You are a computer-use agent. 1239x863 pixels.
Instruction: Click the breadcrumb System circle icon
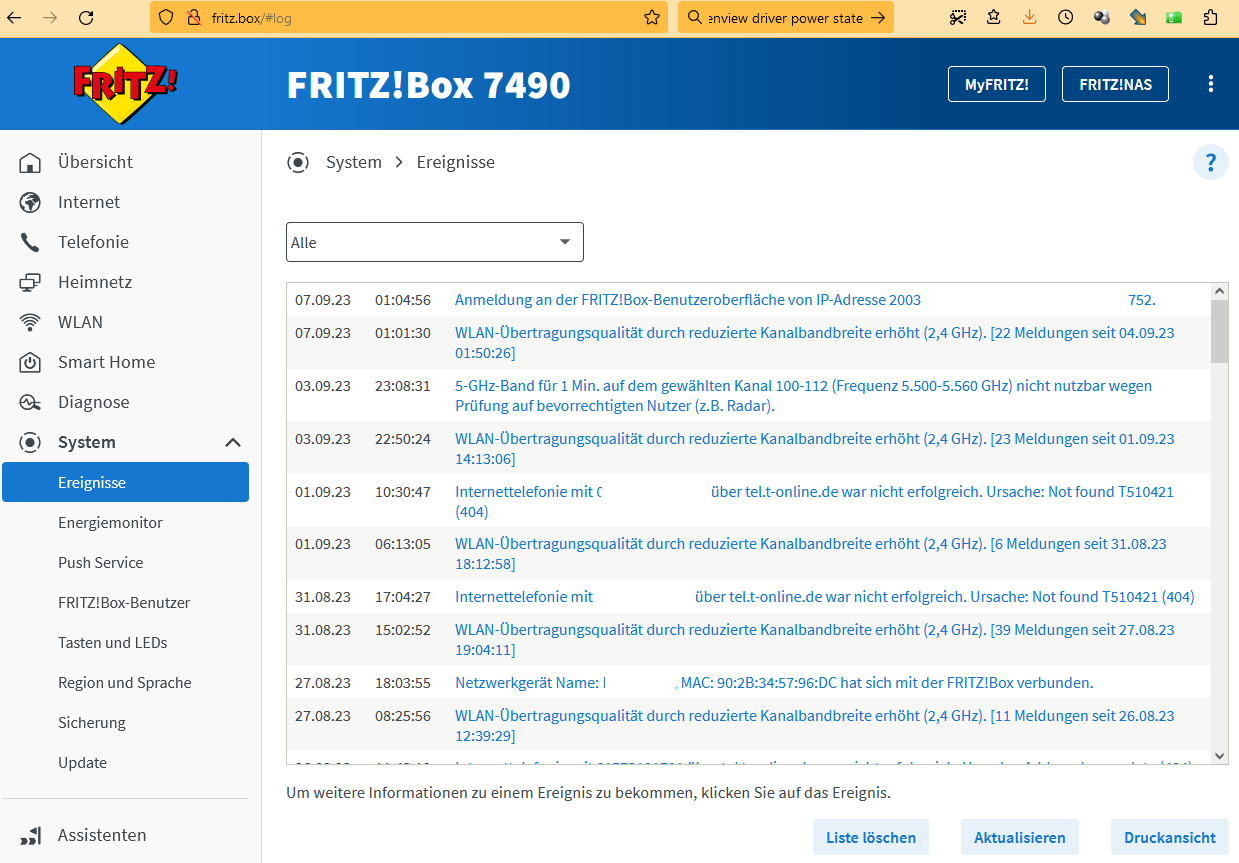pyautogui.click(x=298, y=162)
